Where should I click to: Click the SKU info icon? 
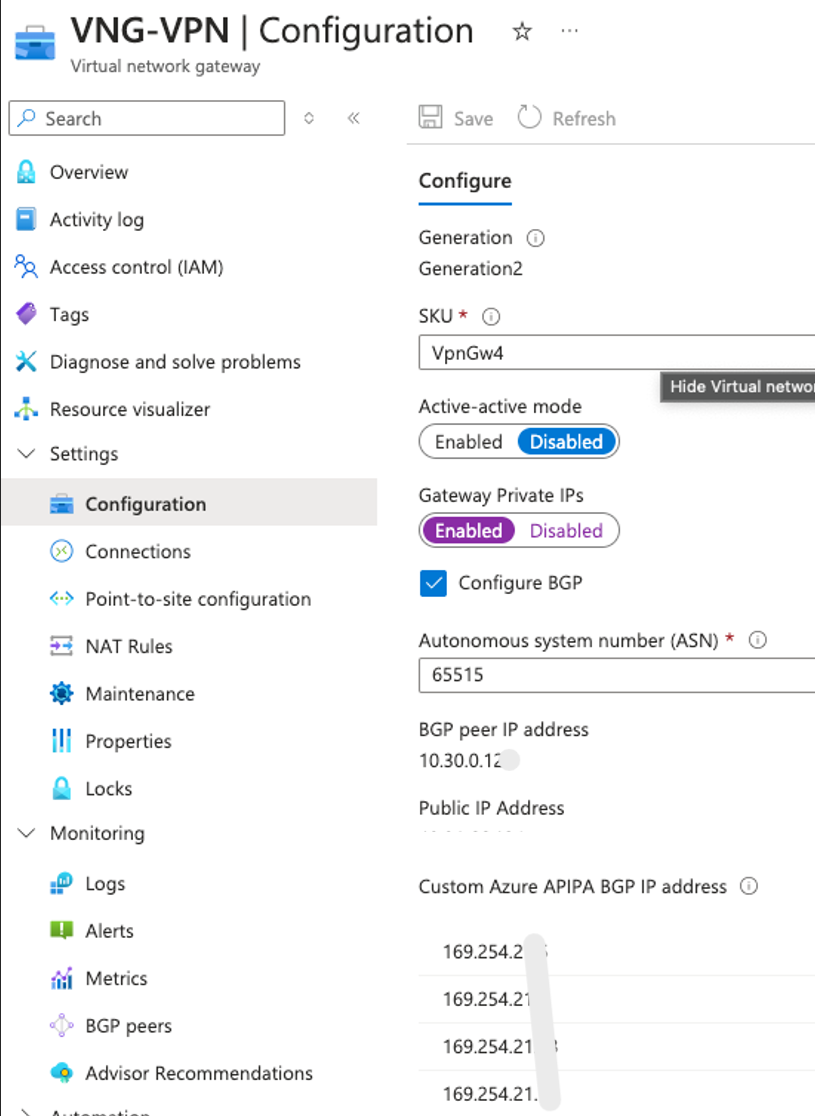491,316
